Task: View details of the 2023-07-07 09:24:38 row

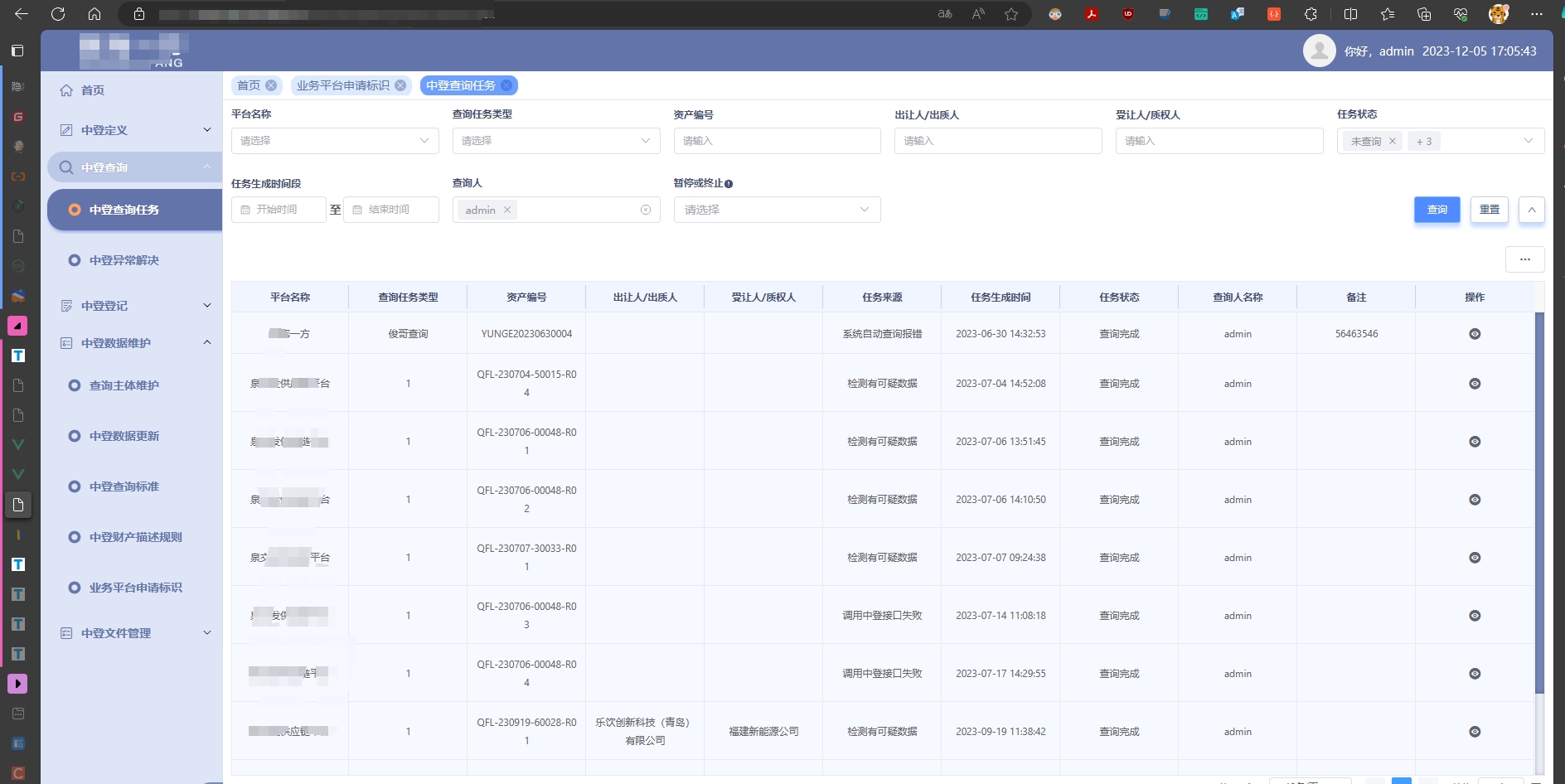Action: (1475, 558)
